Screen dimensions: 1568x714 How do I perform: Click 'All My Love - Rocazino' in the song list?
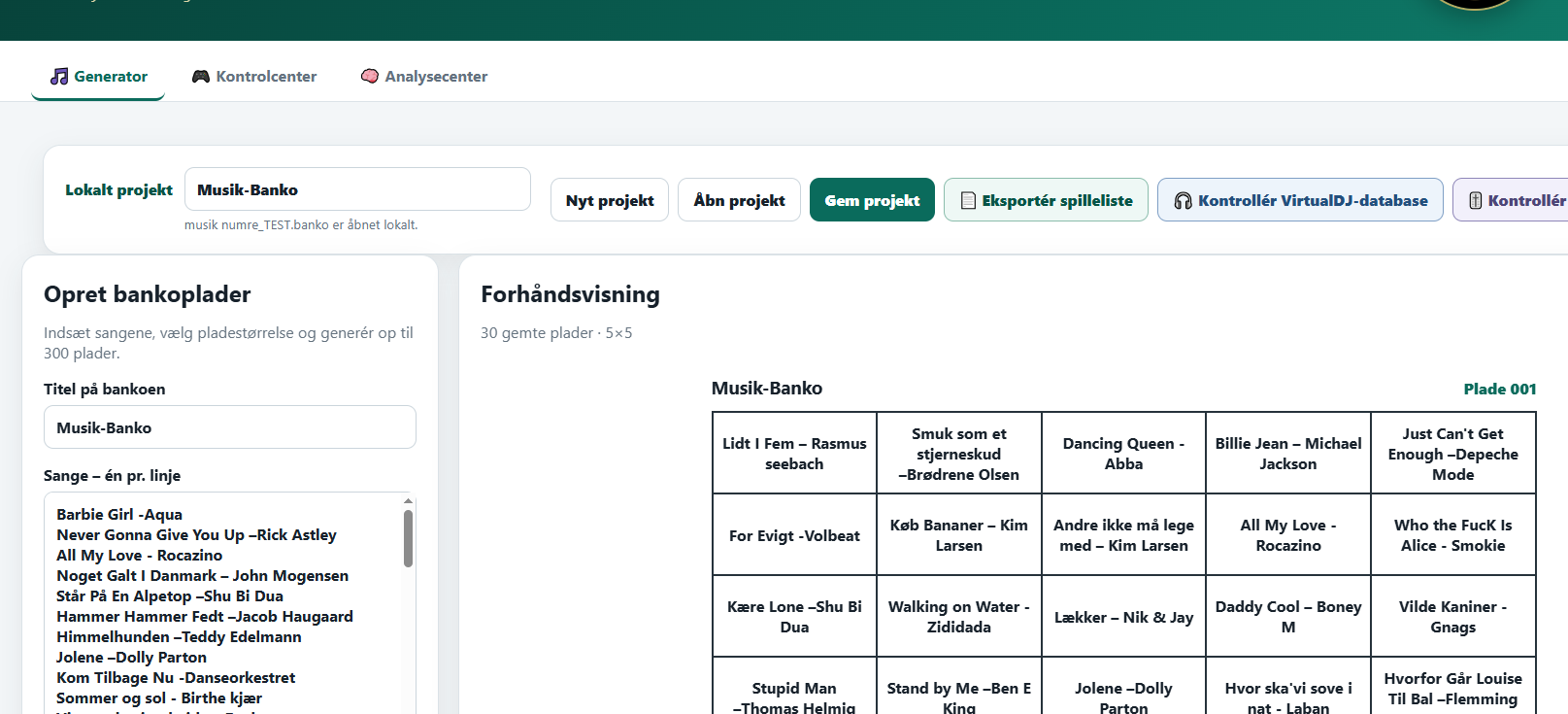tap(139, 556)
